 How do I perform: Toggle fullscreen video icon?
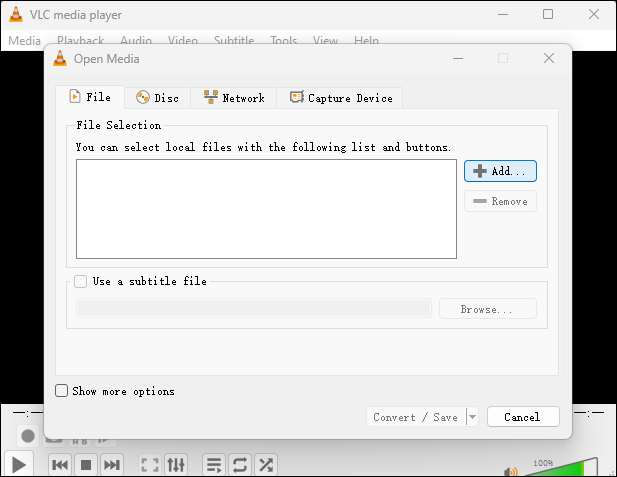(150, 465)
